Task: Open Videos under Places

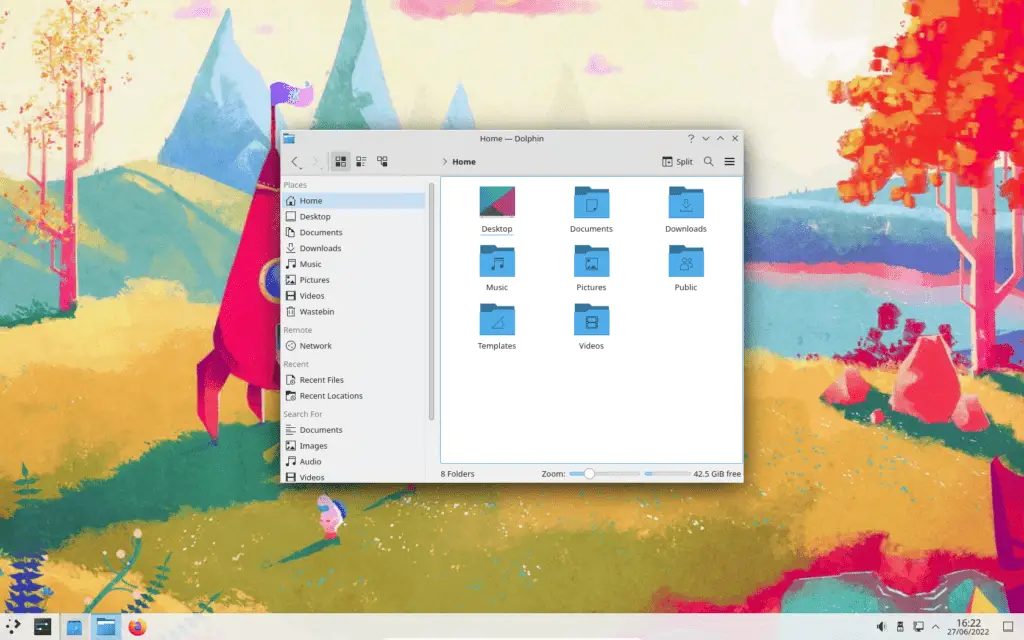Action: click(x=353, y=295)
